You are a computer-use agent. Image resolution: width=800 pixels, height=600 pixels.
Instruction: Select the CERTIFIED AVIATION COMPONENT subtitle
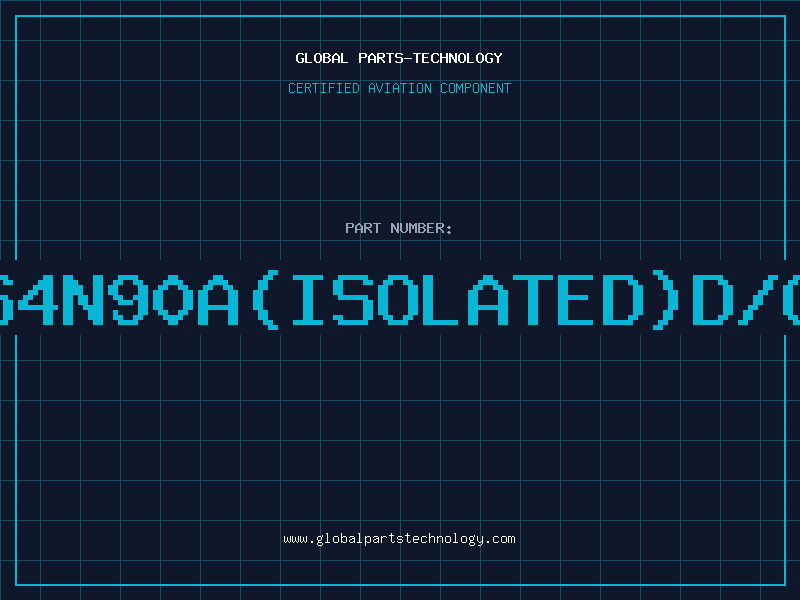(x=399, y=88)
